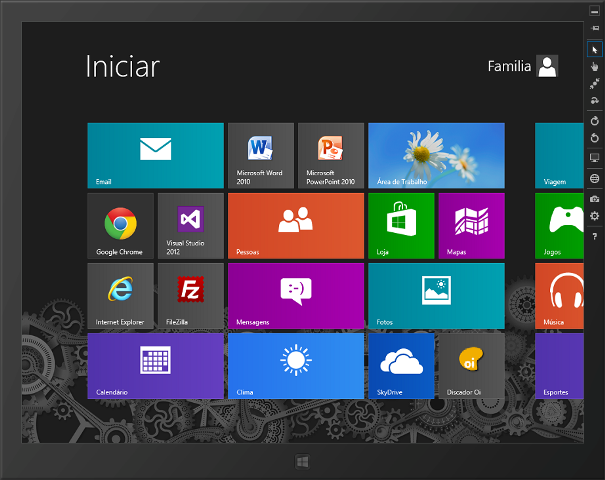Copy screenshot with camera icon
This screenshot has width=605, height=480.
[595, 199]
